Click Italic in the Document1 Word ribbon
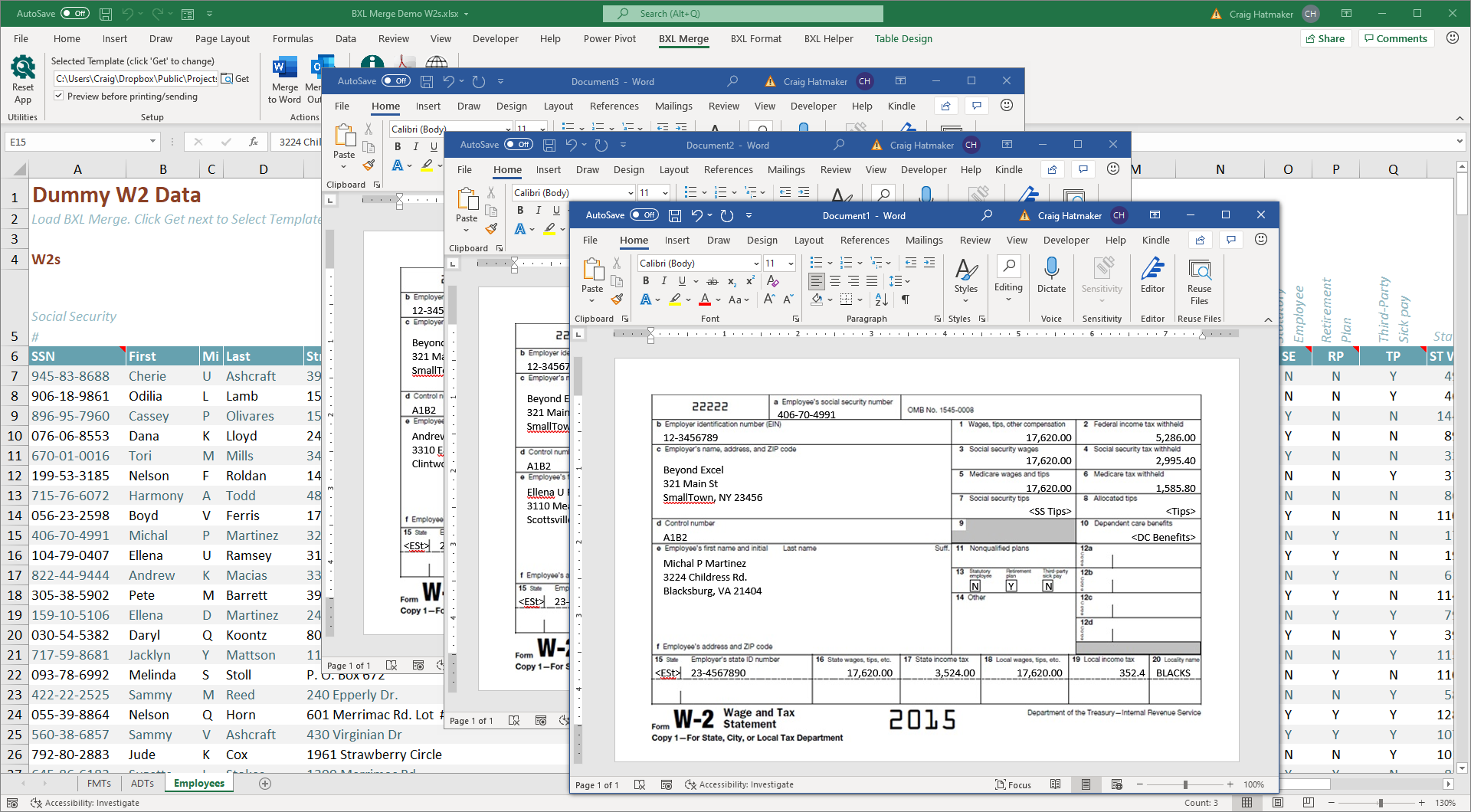Viewport: 1471px width, 812px height. coord(663,281)
